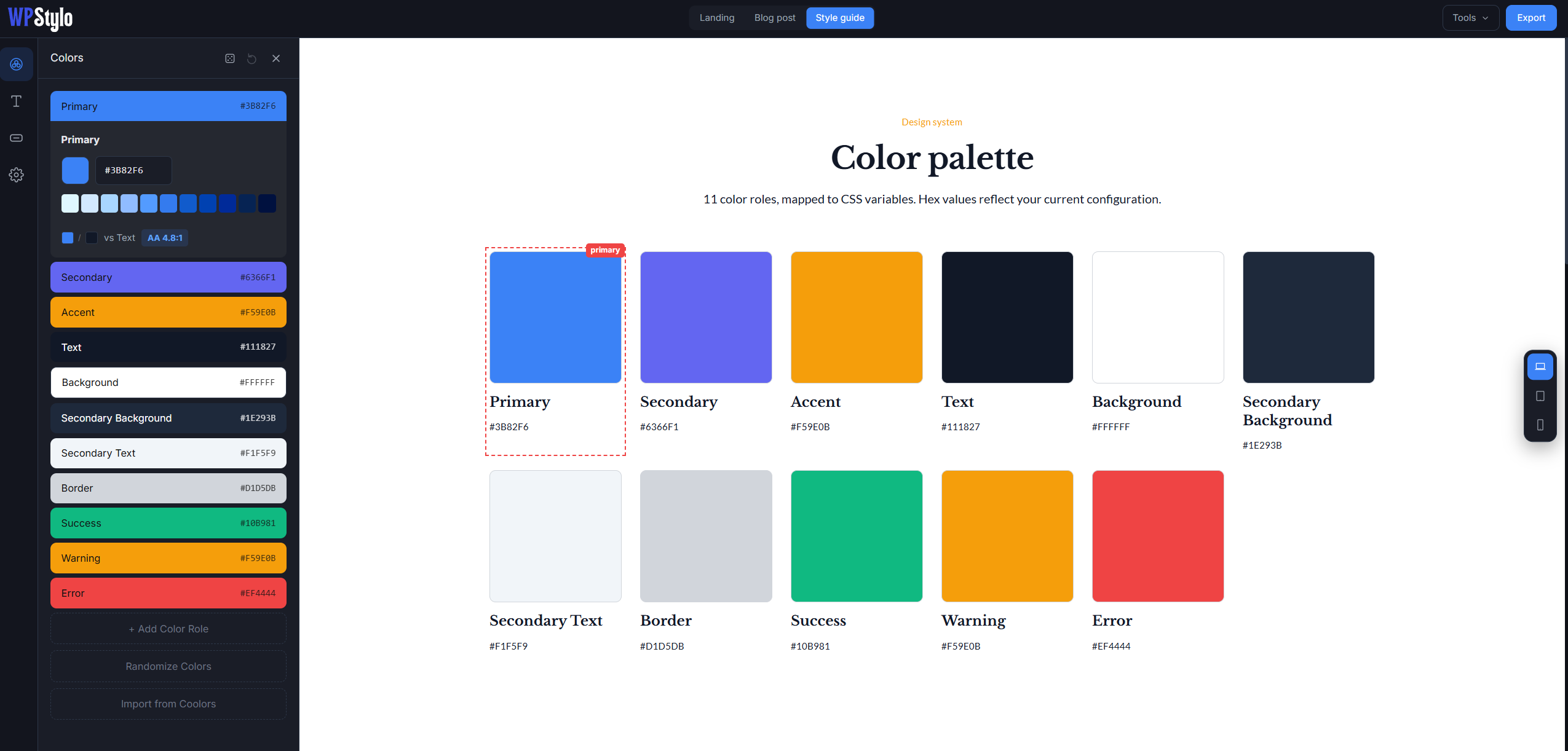Open the Buttons/components sidebar icon
The image size is (1568, 751).
[x=17, y=138]
